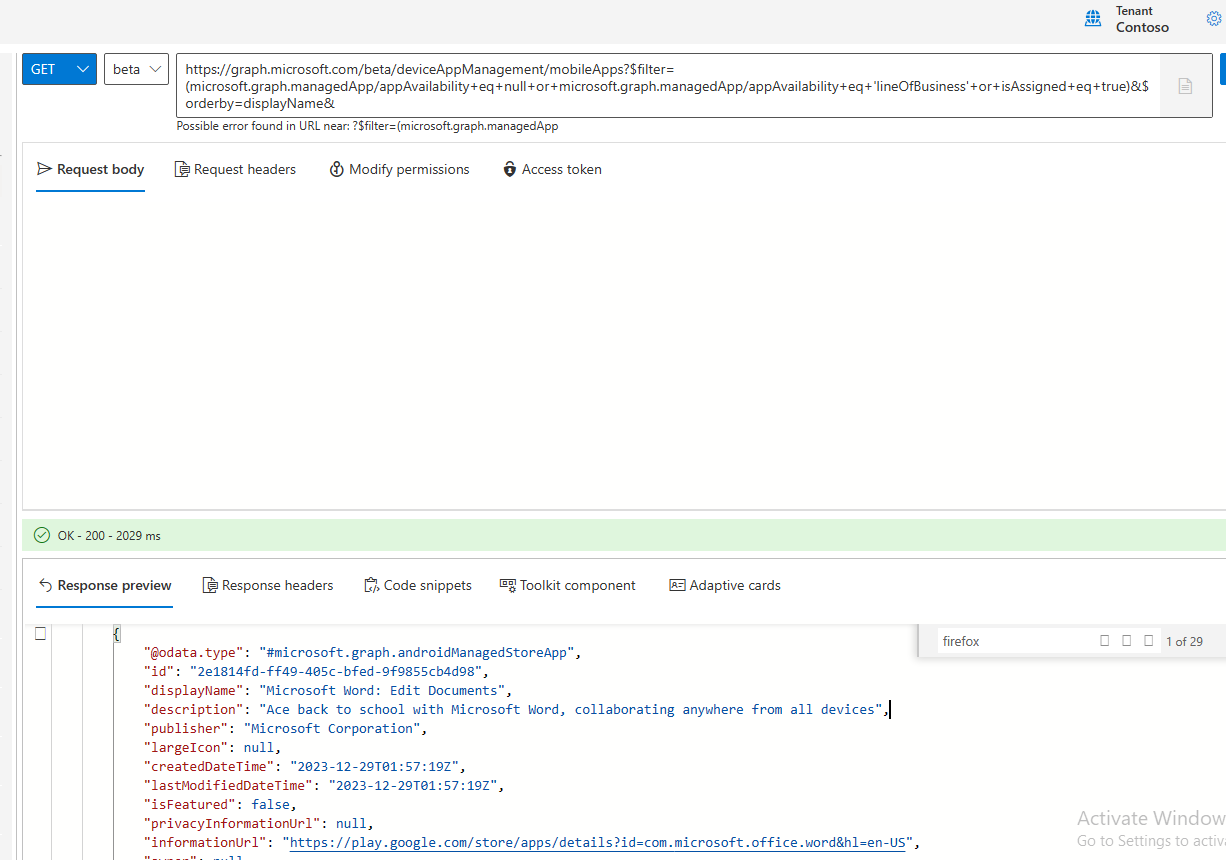Select the createdDateTime value line
Screen dimensions: 1226x860
click(305, 766)
